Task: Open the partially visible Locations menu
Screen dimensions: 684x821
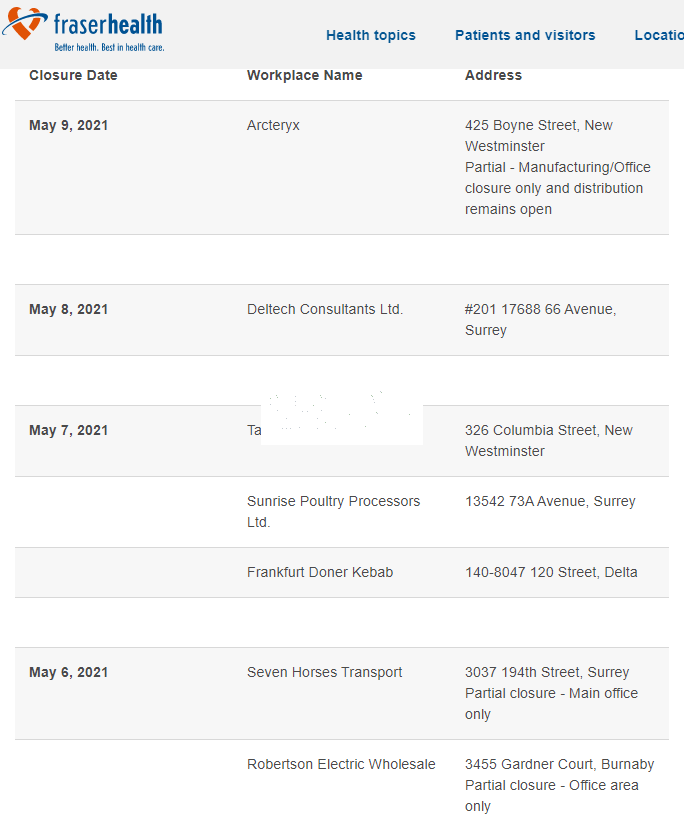Action: [x=659, y=35]
